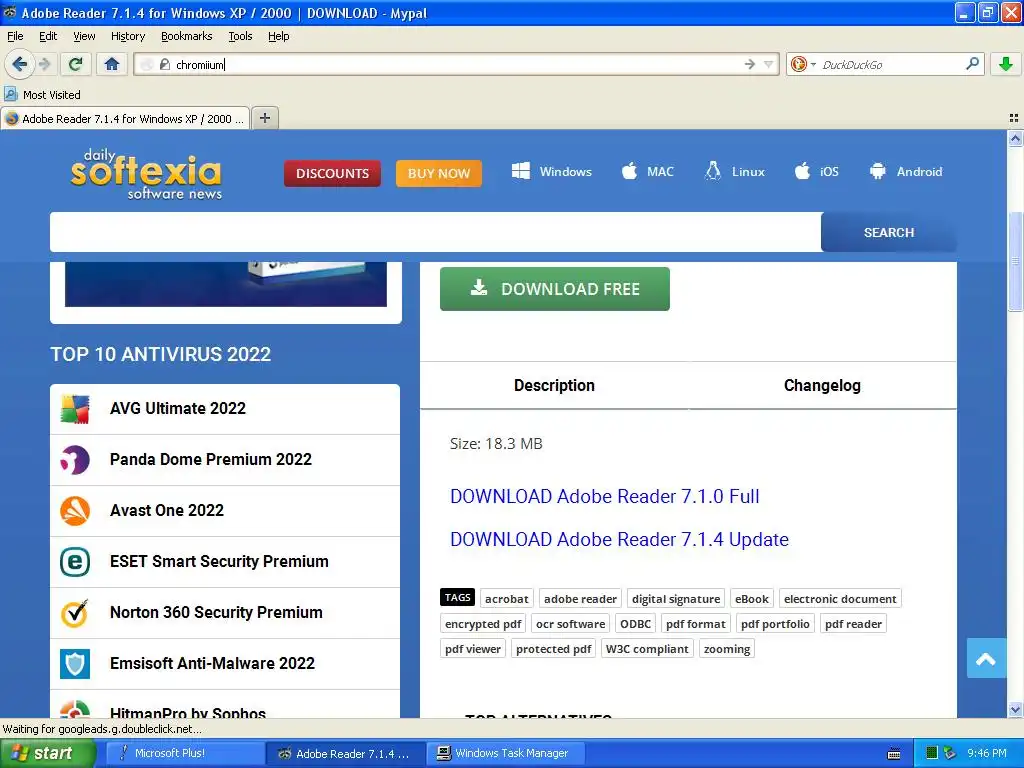Click the red DISCOUNTS button
The height and width of the screenshot is (768, 1024).
point(332,173)
